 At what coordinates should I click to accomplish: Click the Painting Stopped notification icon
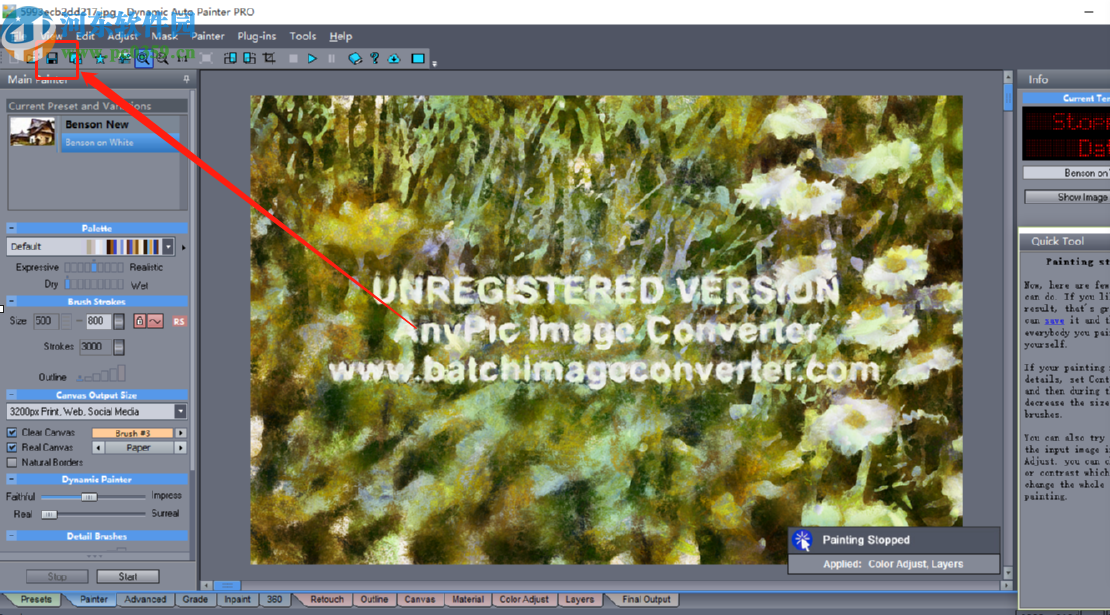pyautogui.click(x=802, y=541)
